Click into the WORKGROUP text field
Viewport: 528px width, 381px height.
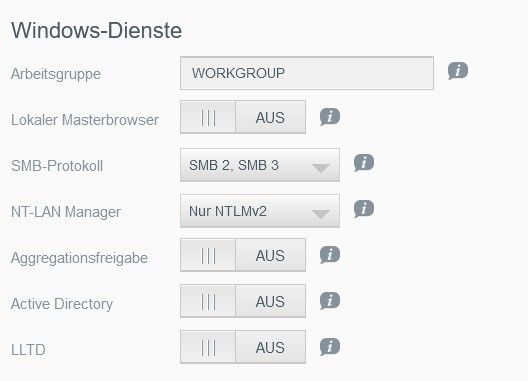point(307,73)
